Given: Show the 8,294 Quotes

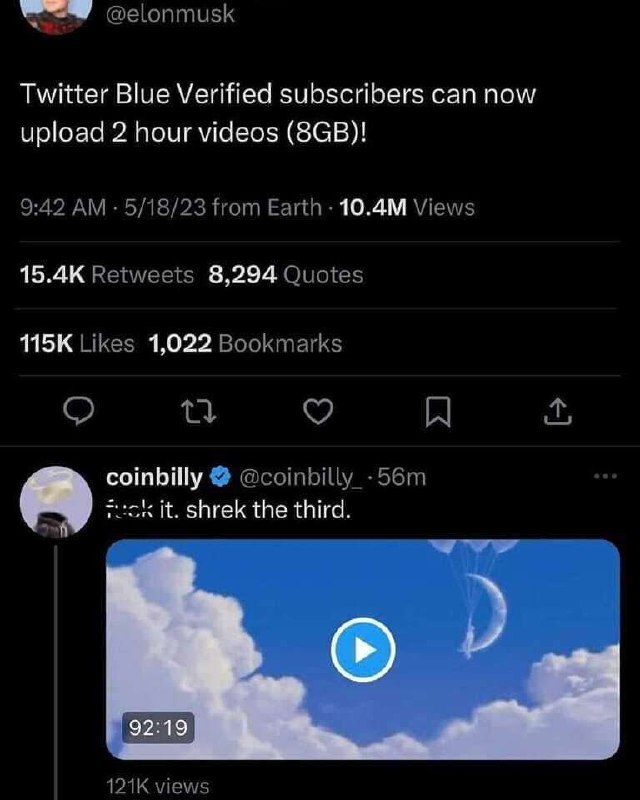Looking at the screenshot, I should [x=285, y=274].
